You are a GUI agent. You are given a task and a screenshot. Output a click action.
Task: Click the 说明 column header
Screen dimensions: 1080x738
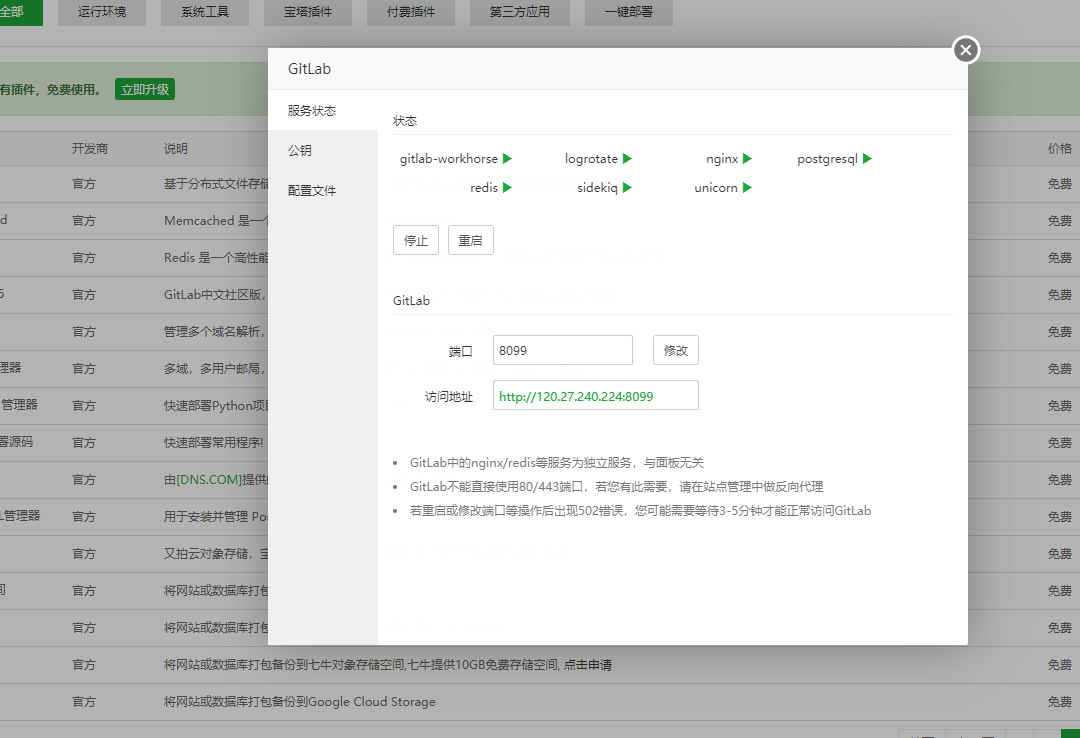click(176, 149)
